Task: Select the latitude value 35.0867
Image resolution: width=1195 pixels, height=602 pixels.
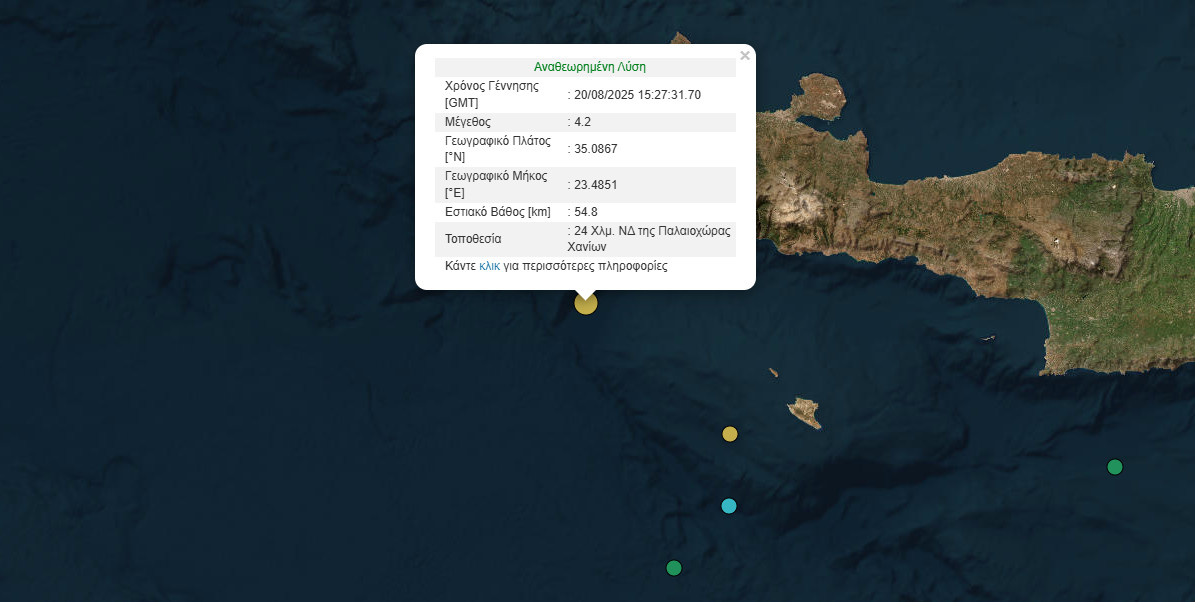Action: [595, 149]
